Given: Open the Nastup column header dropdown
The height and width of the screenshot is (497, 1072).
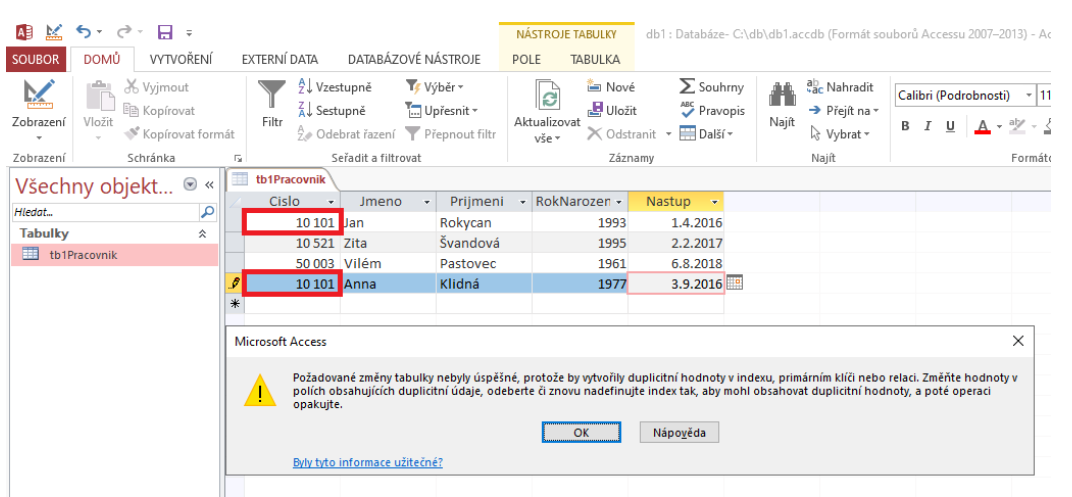Looking at the screenshot, I should (x=714, y=202).
